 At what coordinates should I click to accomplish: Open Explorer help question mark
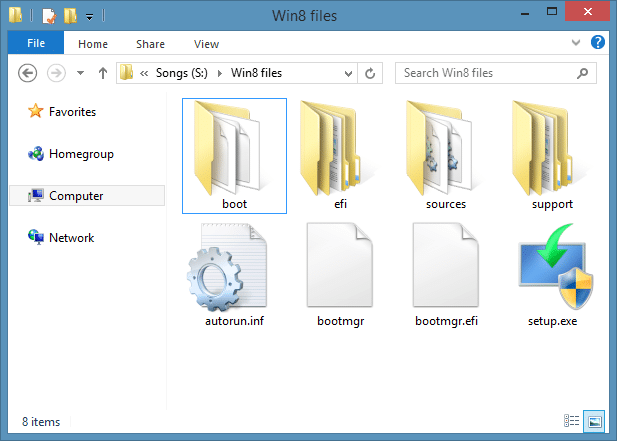click(x=597, y=42)
